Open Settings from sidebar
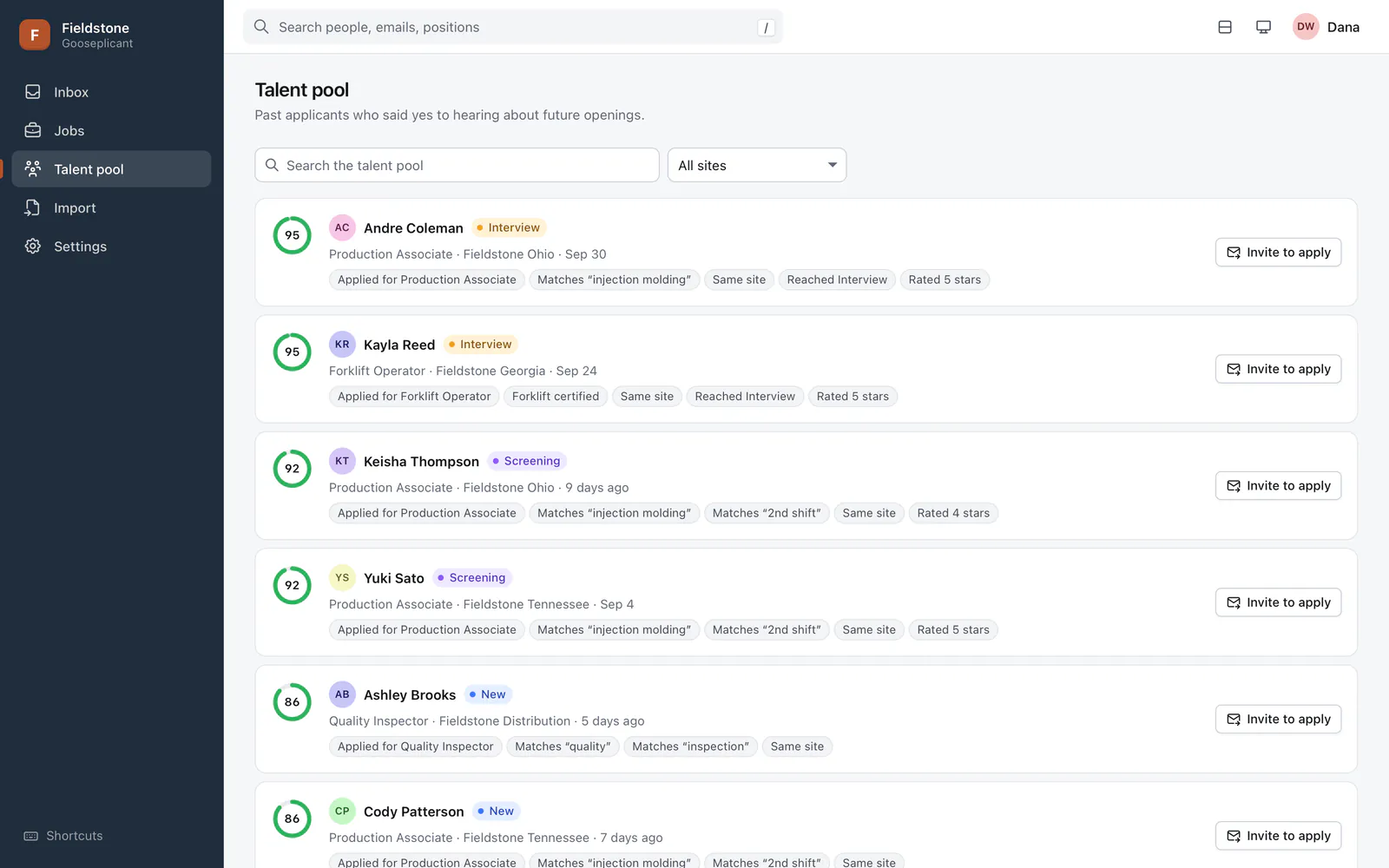This screenshot has height=868, width=1389. 111,247
